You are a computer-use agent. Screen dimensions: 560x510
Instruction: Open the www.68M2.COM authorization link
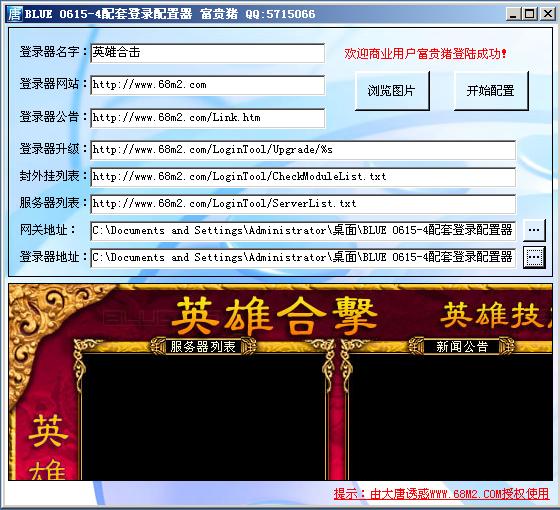[441, 494]
